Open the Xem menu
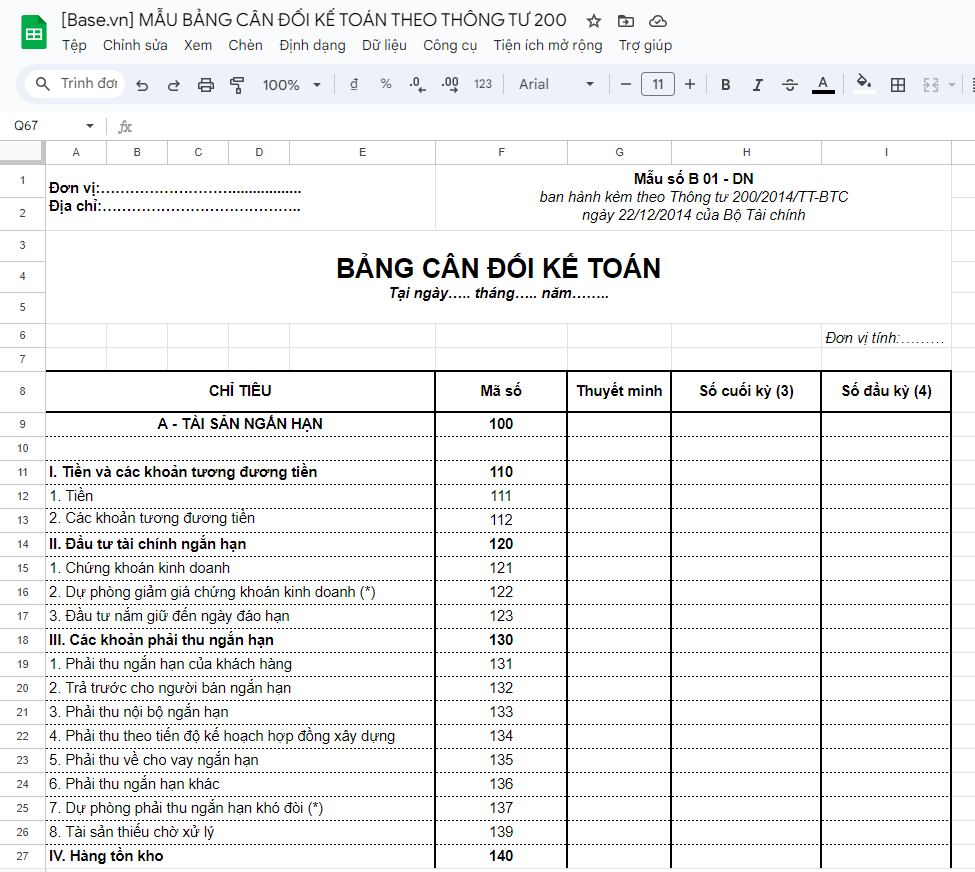The height and width of the screenshot is (872, 975). (198, 45)
